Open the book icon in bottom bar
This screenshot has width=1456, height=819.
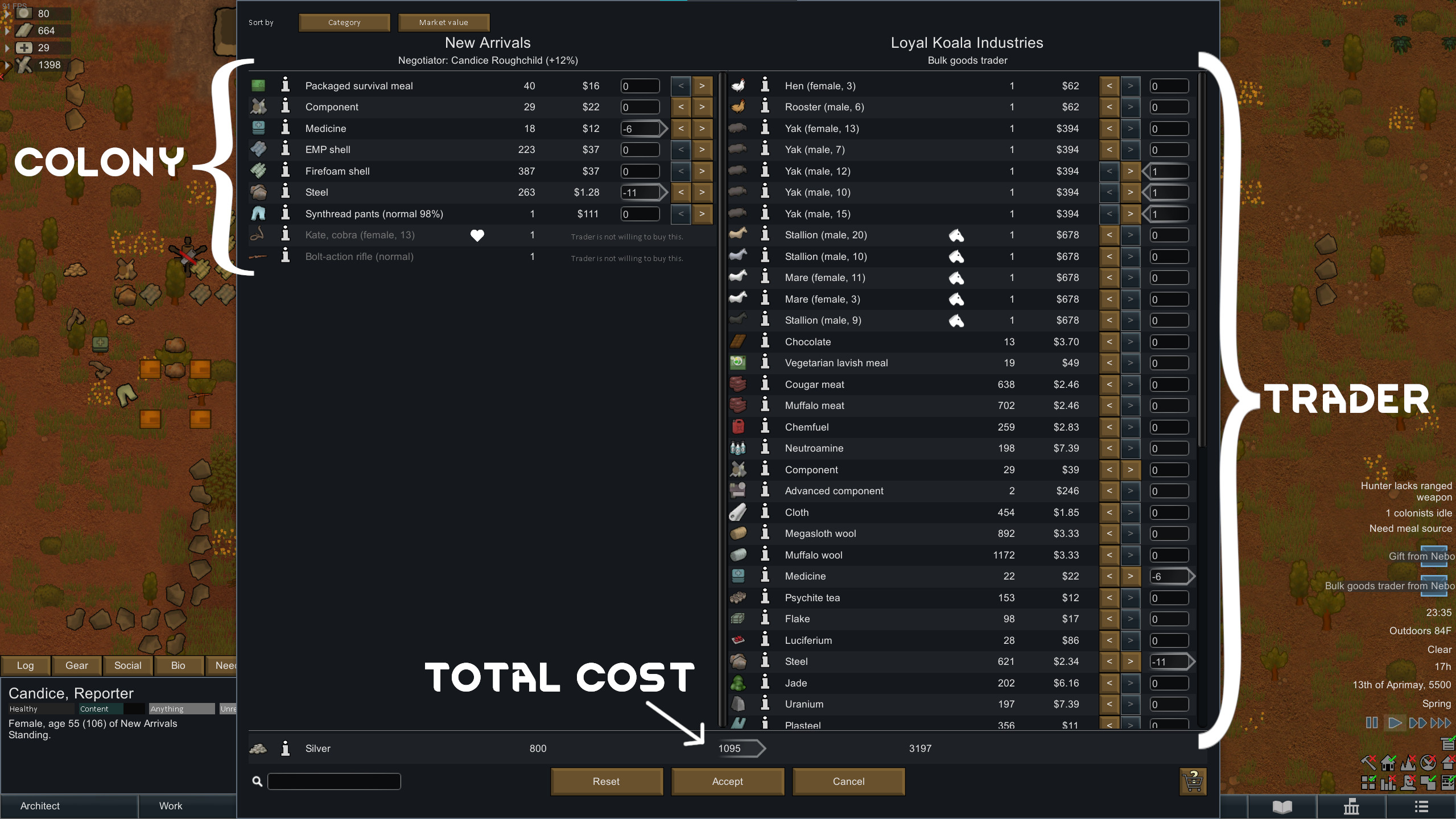[x=1282, y=806]
